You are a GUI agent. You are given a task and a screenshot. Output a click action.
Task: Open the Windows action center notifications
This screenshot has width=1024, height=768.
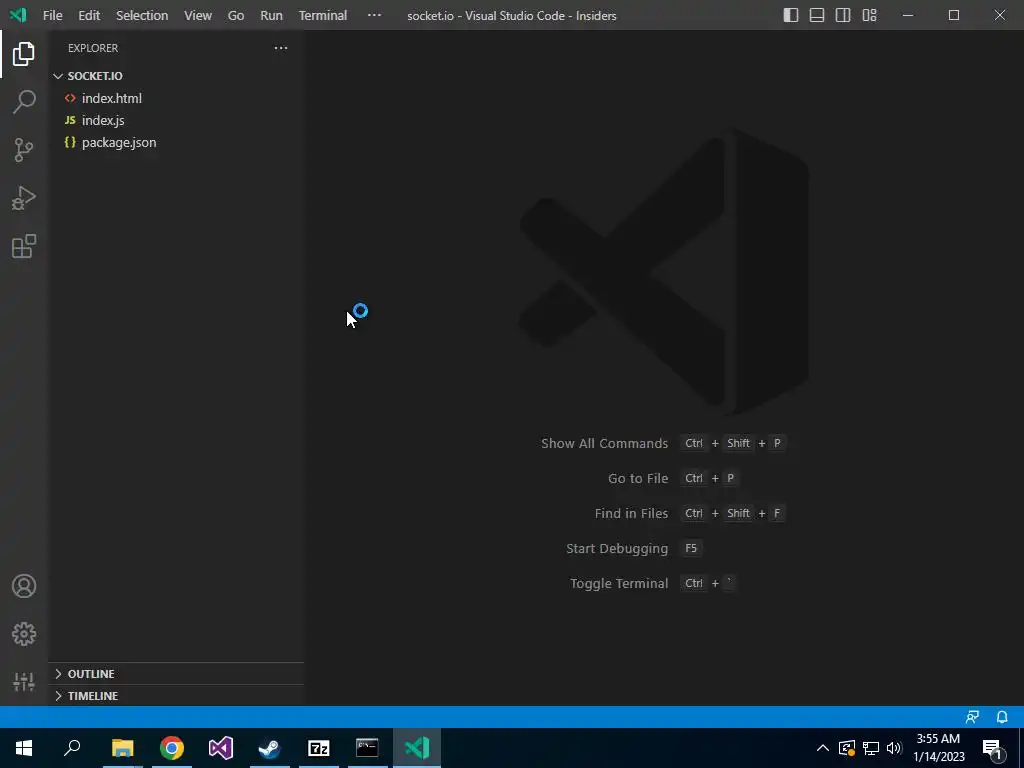click(x=993, y=748)
